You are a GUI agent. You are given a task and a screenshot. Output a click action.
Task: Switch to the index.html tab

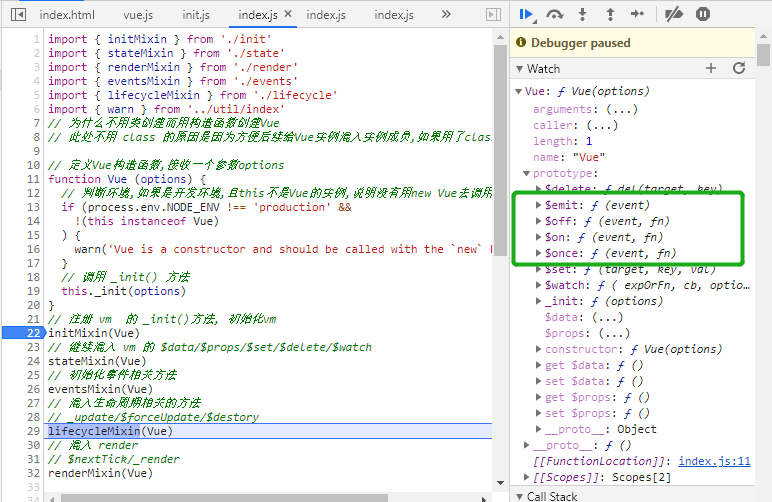(67, 15)
